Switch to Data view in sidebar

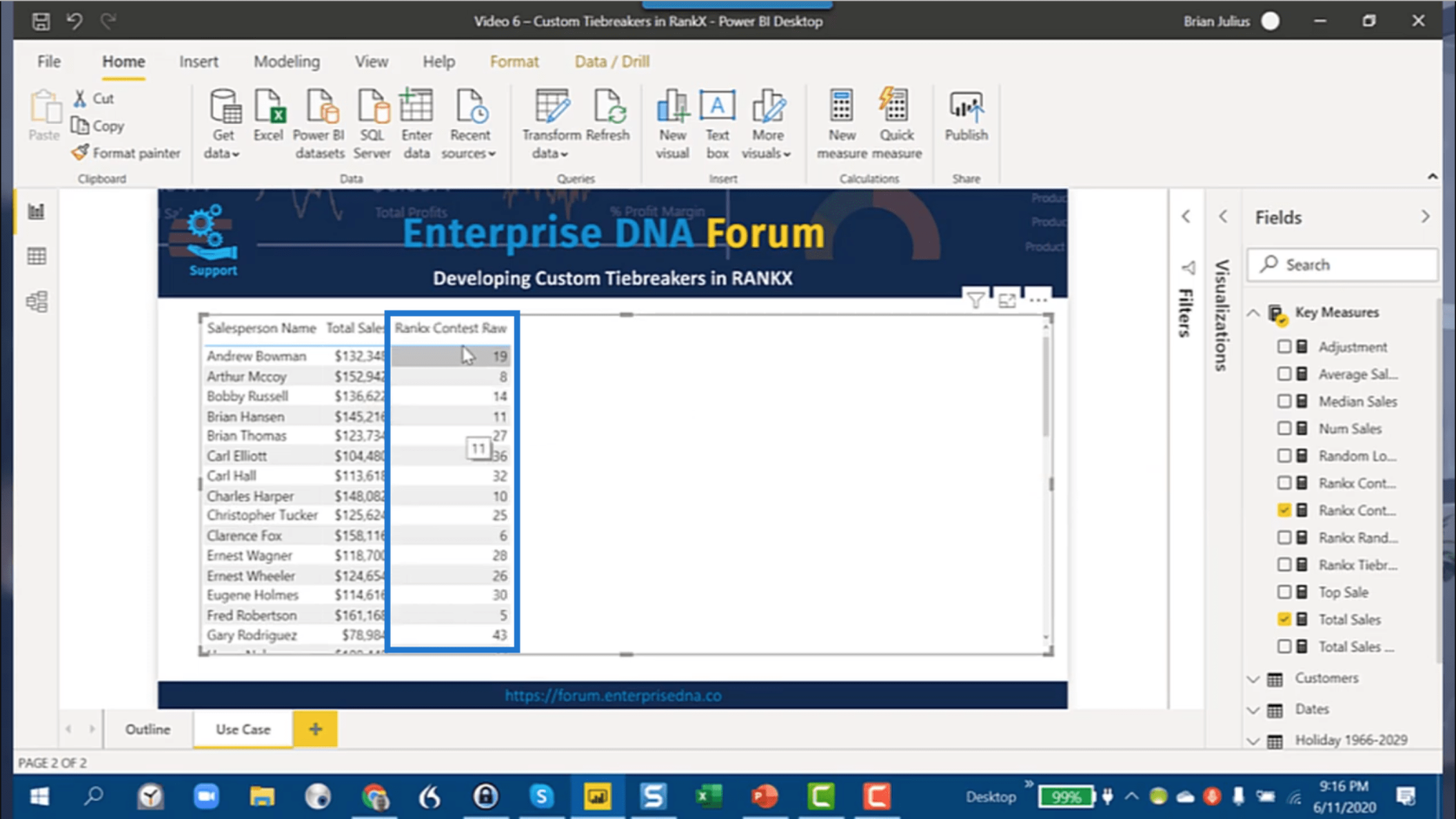36,257
